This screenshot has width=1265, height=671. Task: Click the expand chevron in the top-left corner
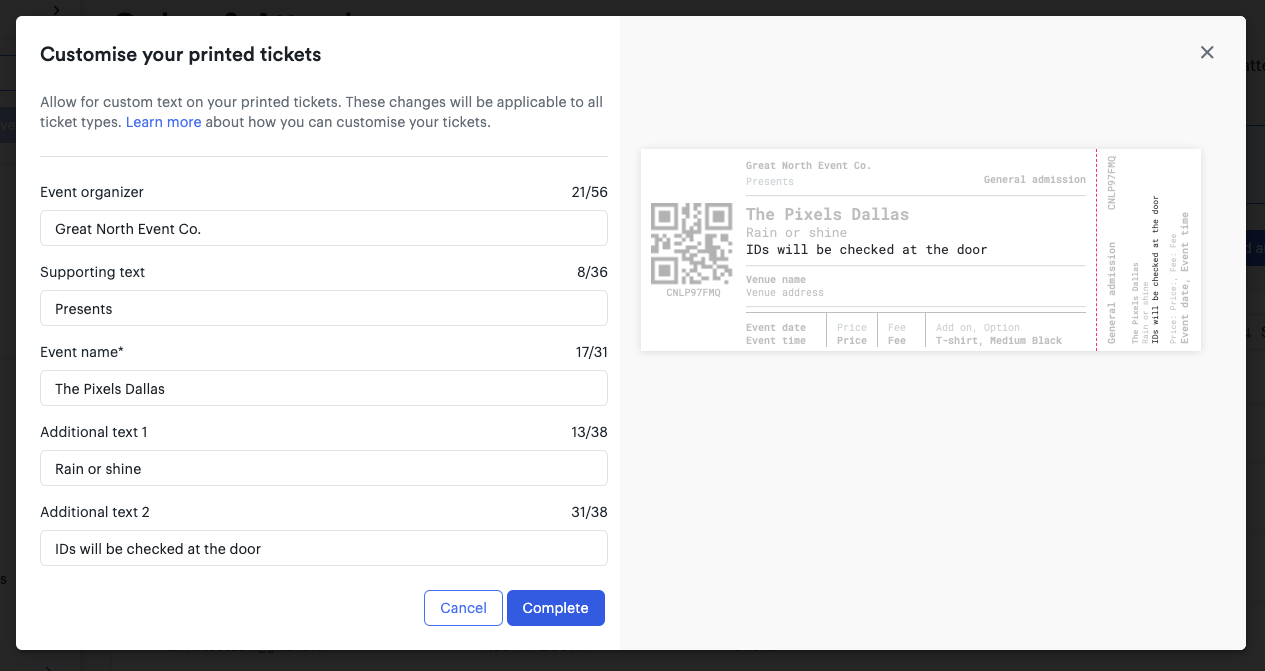pyautogui.click(x=58, y=11)
